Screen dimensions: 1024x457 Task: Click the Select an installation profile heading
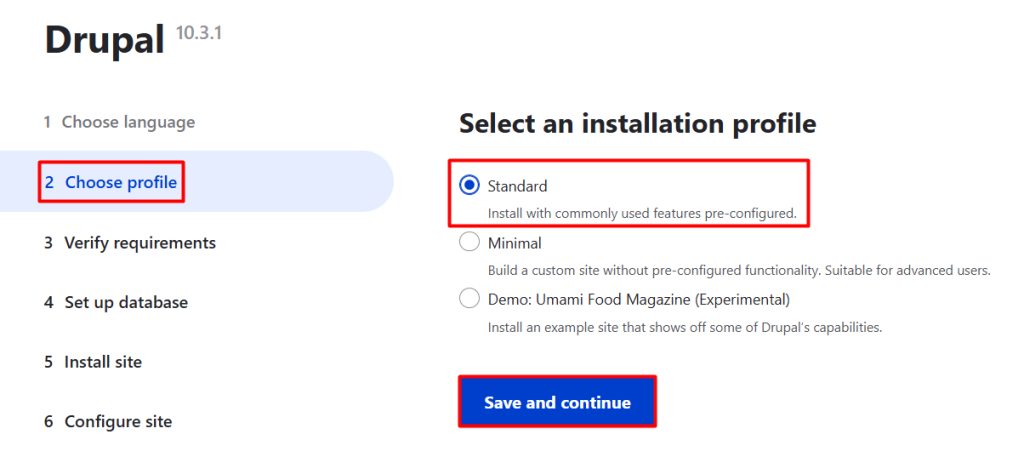pos(637,123)
